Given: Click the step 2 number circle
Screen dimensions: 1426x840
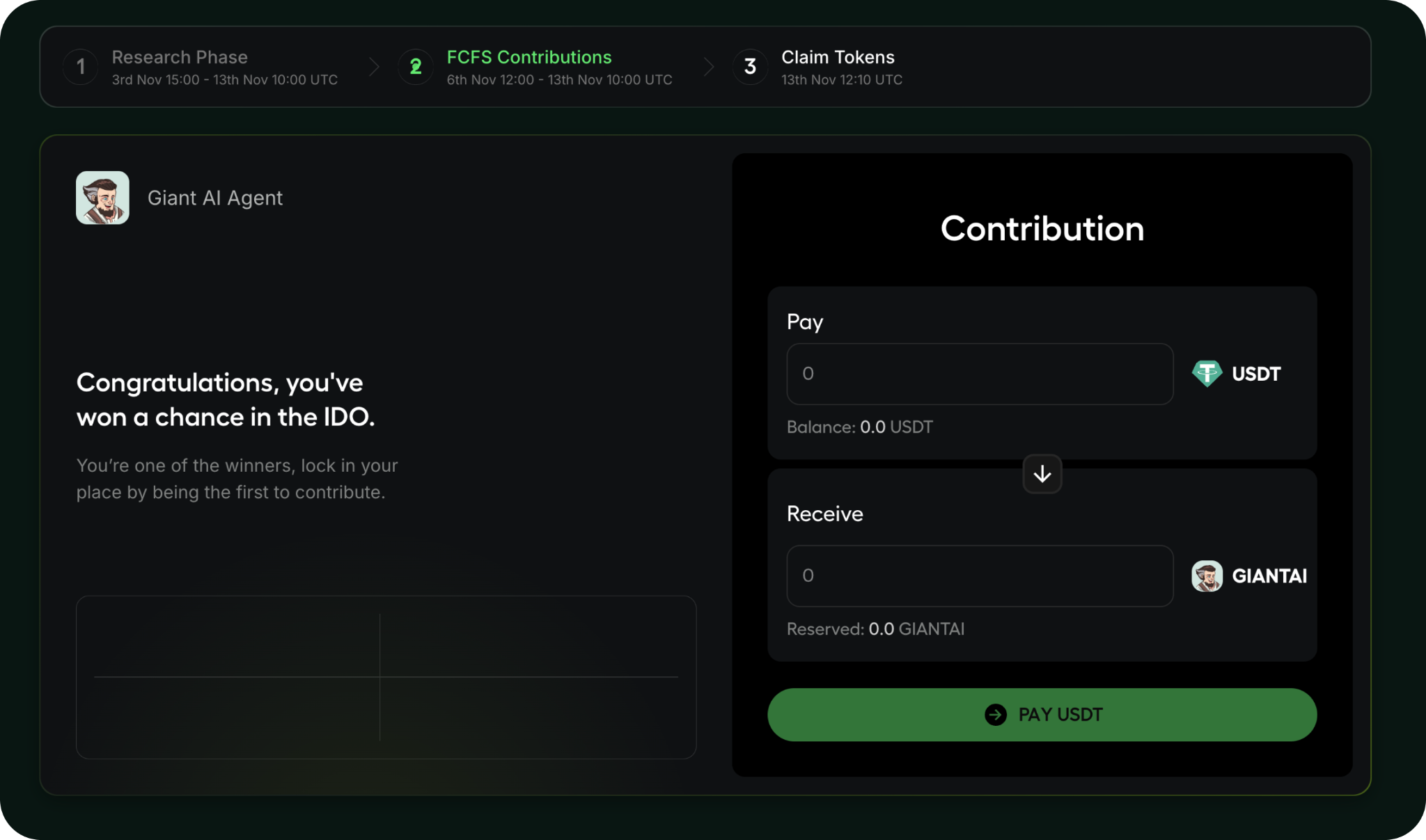Looking at the screenshot, I should 416,67.
